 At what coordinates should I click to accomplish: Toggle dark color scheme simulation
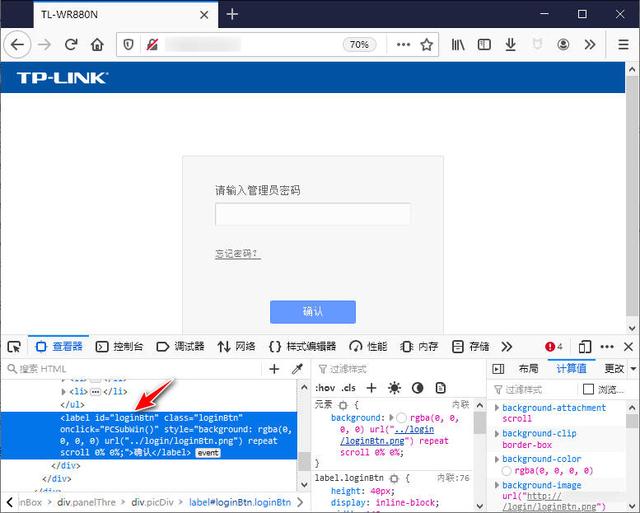(417, 388)
